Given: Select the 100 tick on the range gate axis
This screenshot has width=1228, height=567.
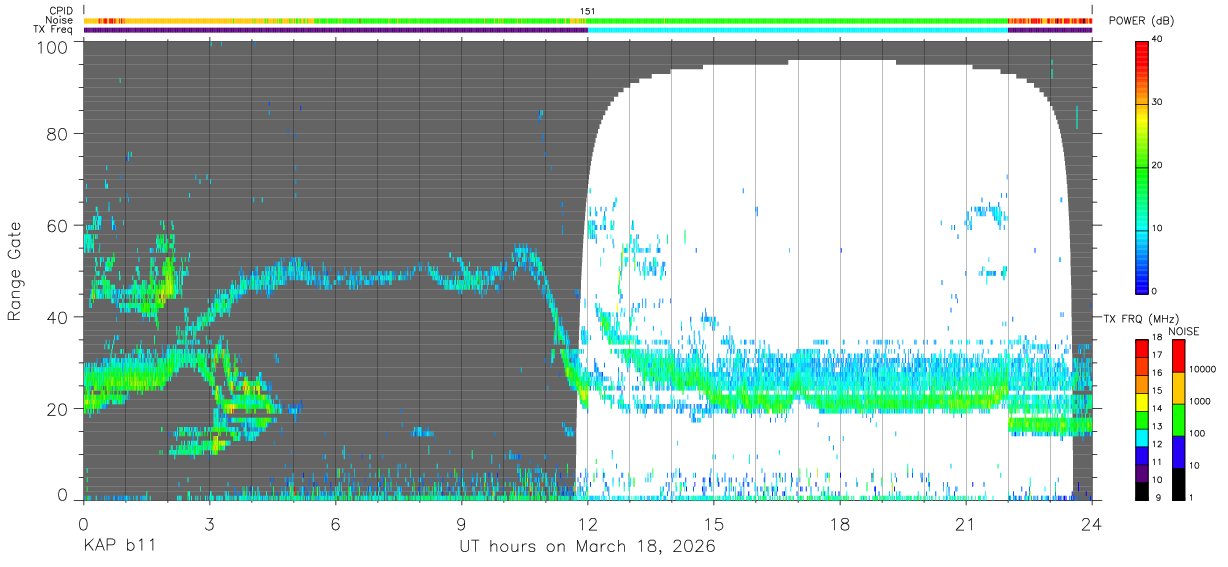Looking at the screenshot, I should pos(51,48).
